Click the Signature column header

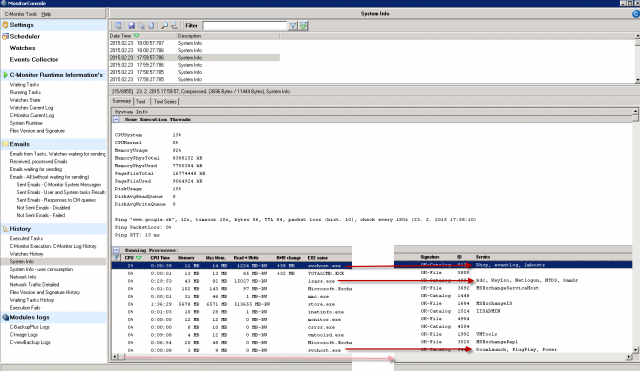(x=430, y=257)
